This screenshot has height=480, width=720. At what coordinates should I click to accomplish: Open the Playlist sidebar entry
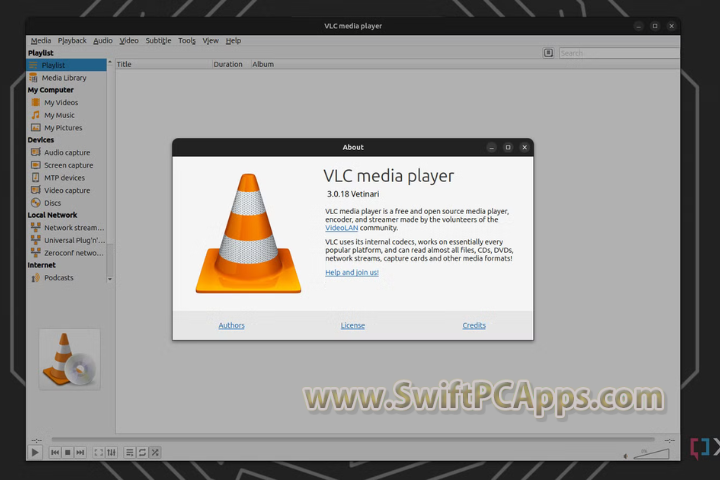[67, 65]
